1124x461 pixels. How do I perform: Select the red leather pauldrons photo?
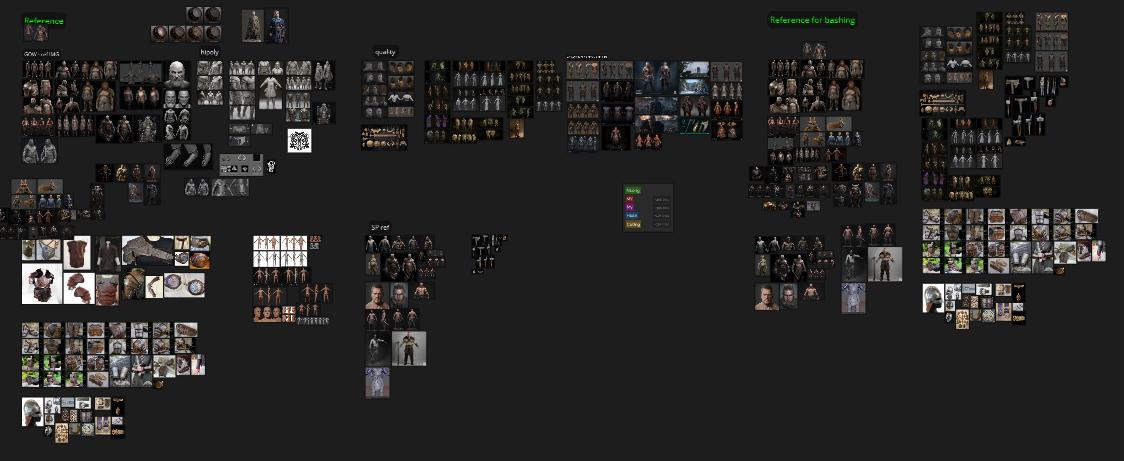coord(79,288)
